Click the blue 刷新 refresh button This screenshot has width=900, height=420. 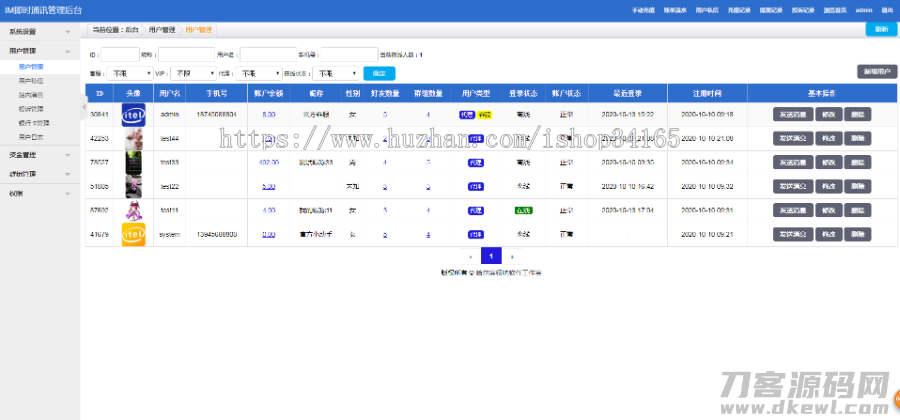point(880,29)
